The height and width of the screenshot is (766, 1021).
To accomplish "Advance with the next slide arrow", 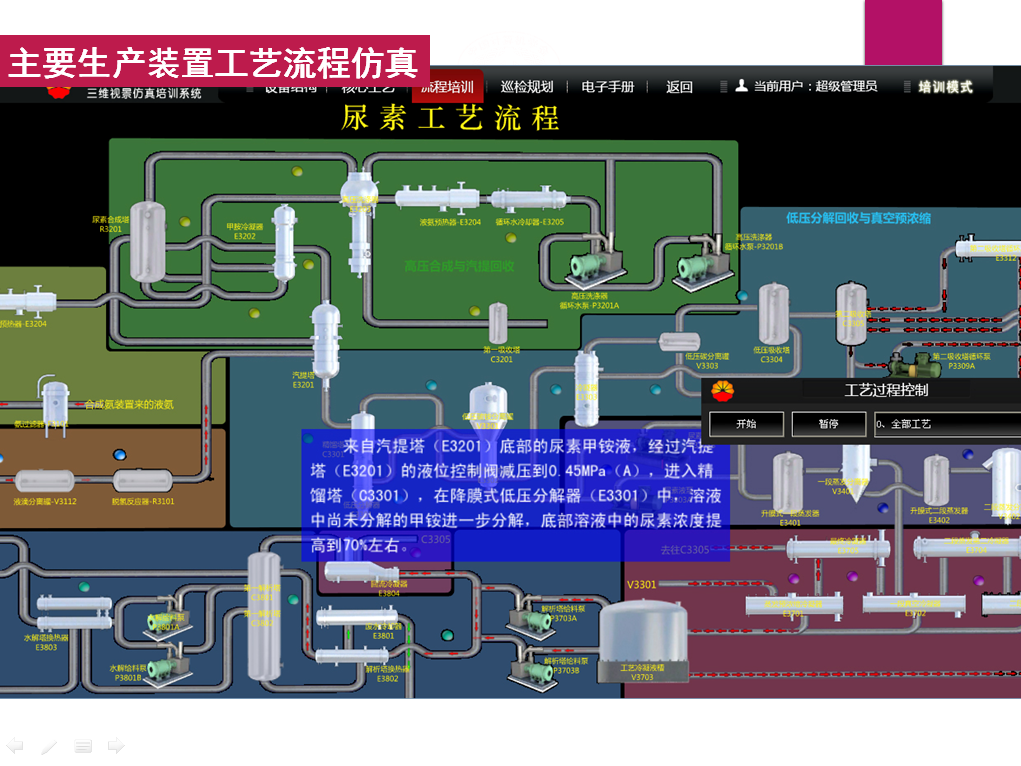I will (x=116, y=745).
